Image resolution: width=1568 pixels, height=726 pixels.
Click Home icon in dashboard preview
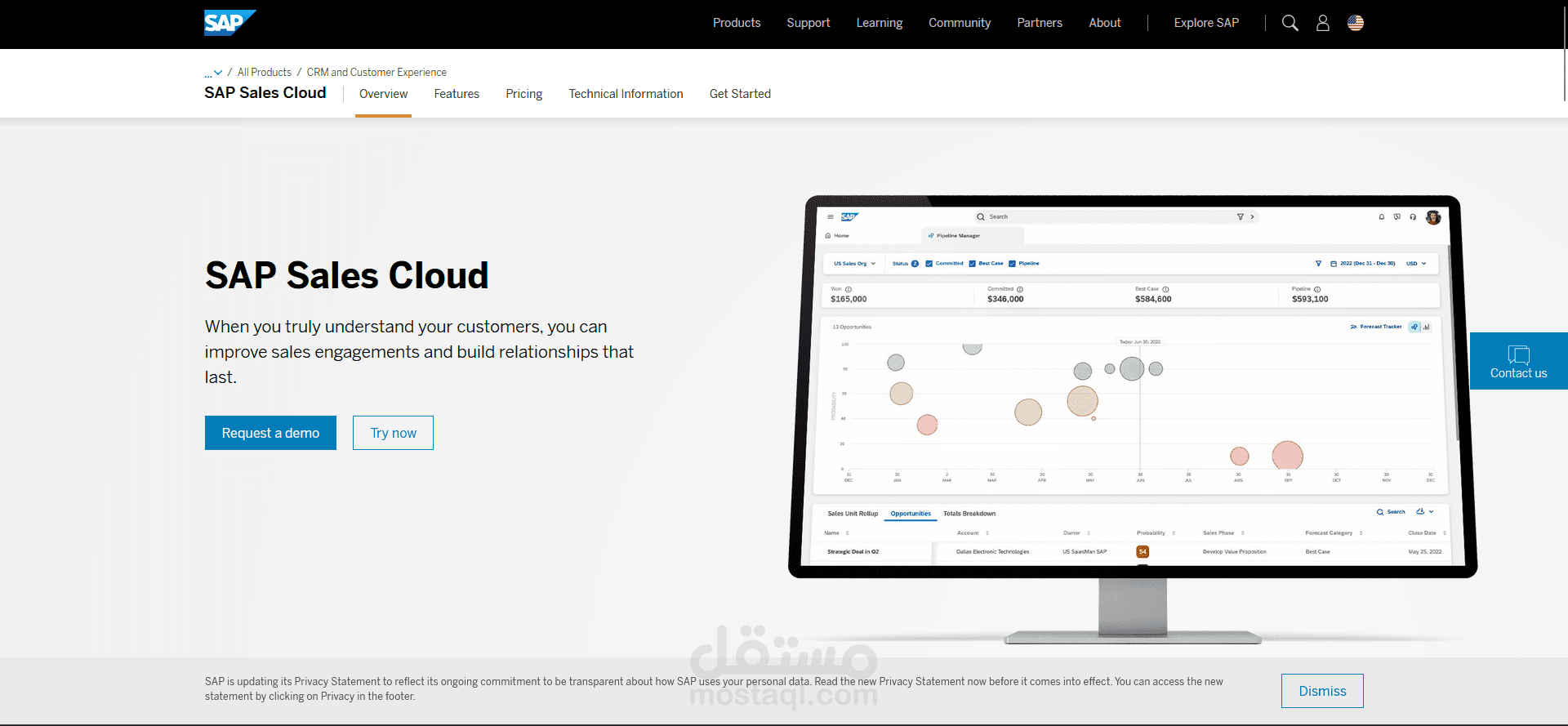coord(828,235)
